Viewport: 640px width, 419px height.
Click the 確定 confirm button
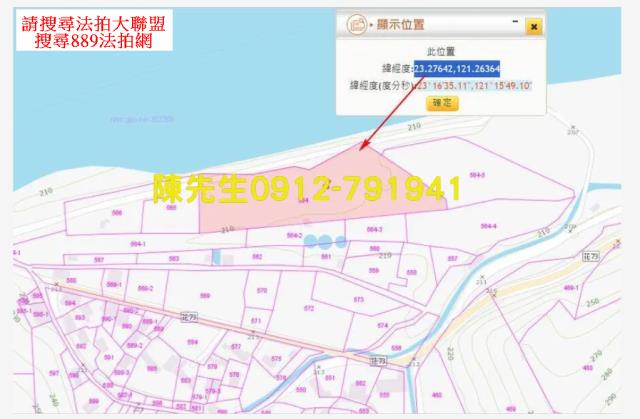pos(441,103)
